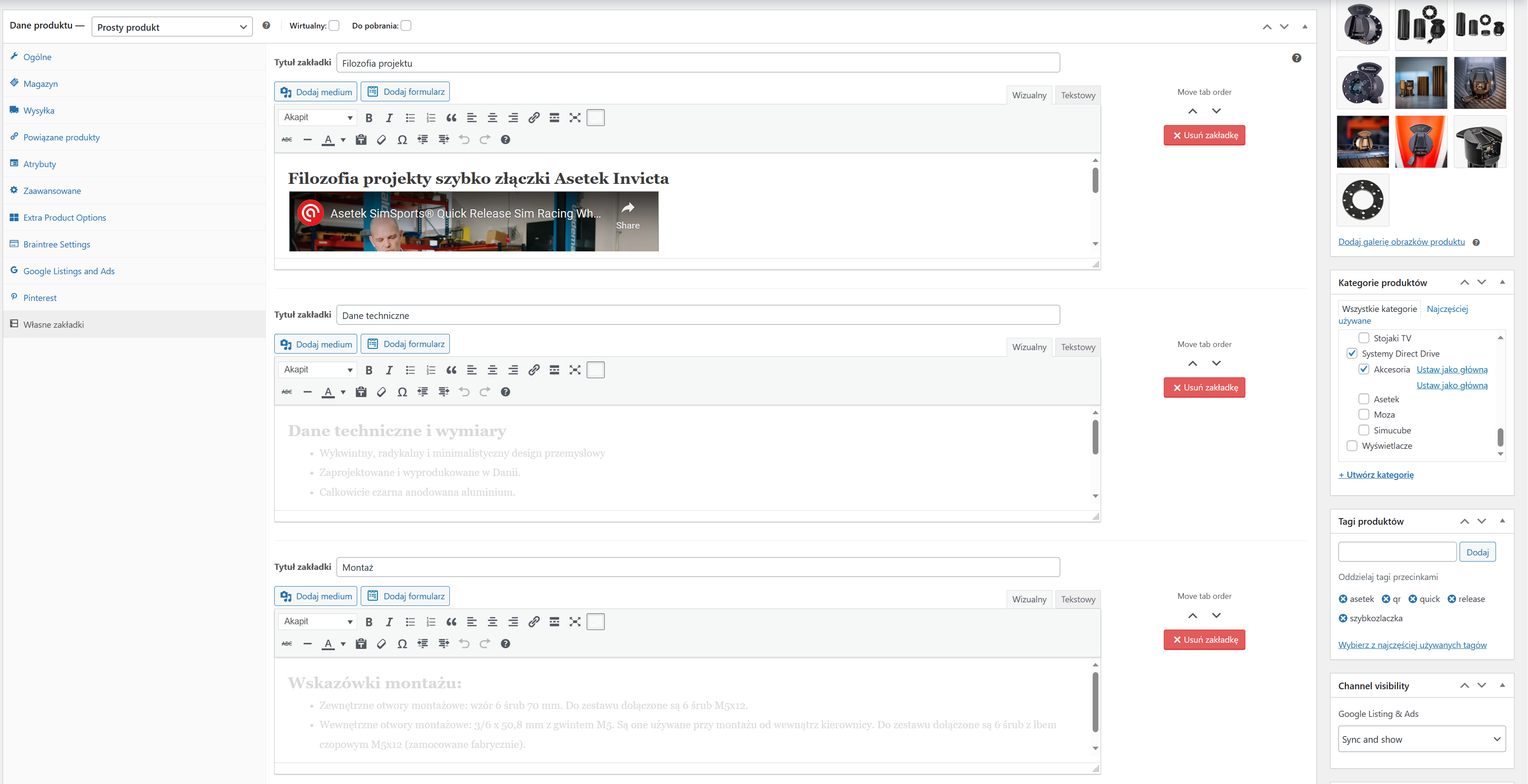The image size is (1528, 784).
Task: Switch to the Tekstowy tab of Dane techniczne editor
Action: coord(1078,347)
